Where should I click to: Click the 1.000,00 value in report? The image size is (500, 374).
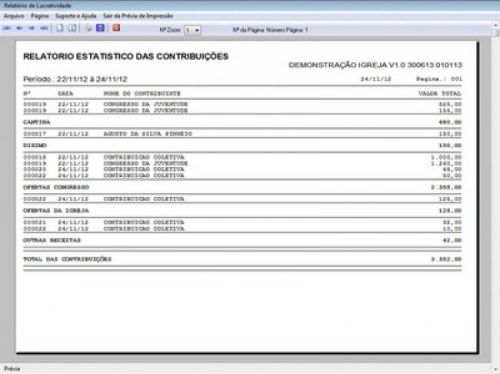pos(446,157)
